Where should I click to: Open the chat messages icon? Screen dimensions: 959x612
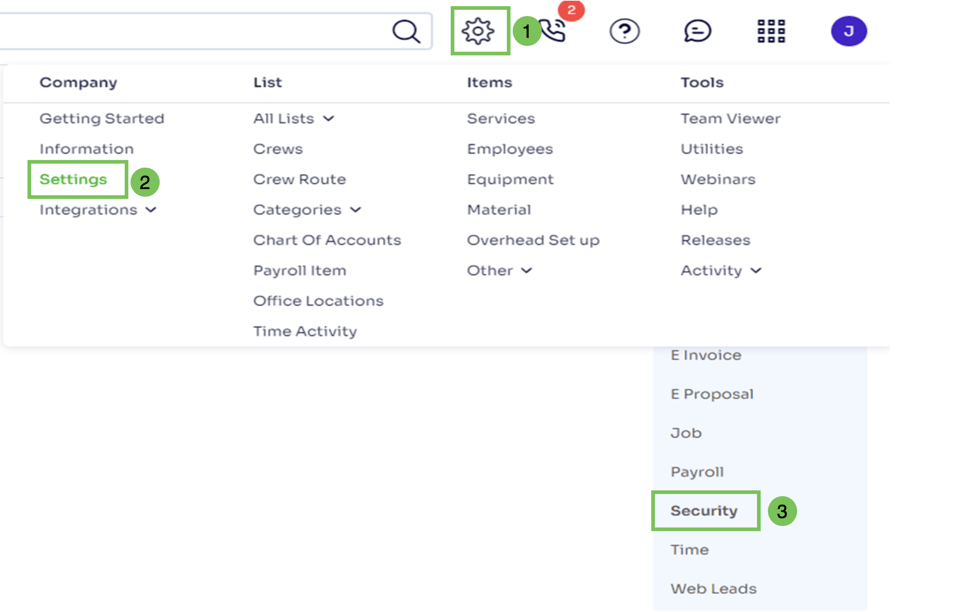pyautogui.click(x=697, y=31)
